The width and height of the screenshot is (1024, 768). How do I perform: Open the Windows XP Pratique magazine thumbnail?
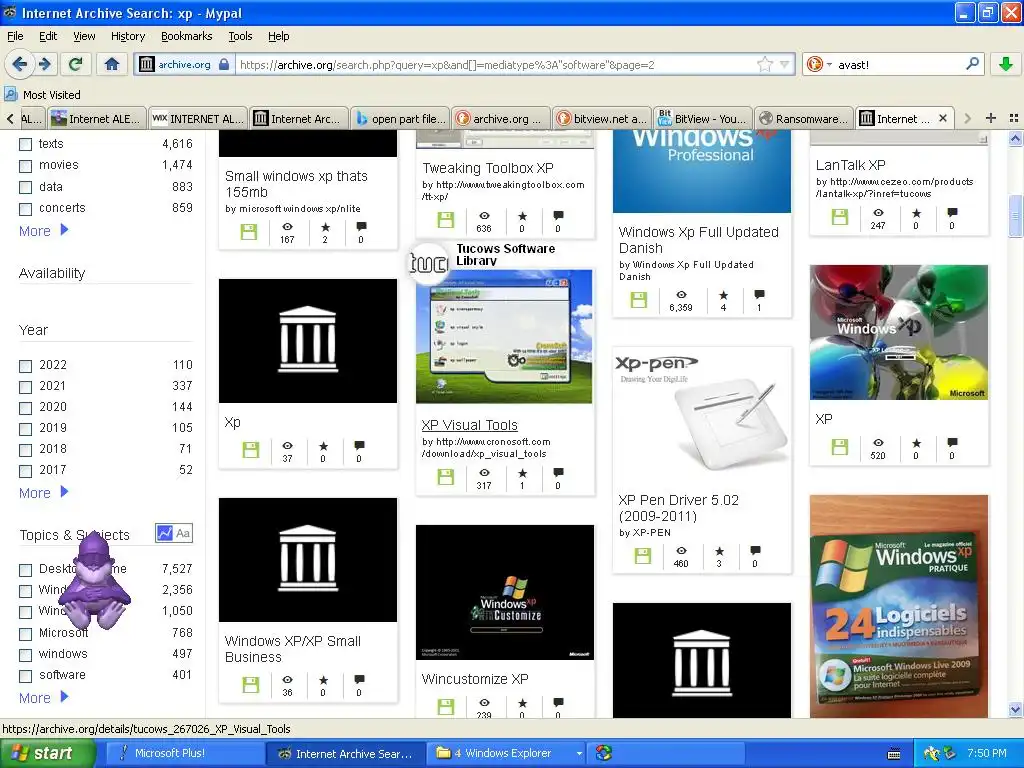[899, 606]
